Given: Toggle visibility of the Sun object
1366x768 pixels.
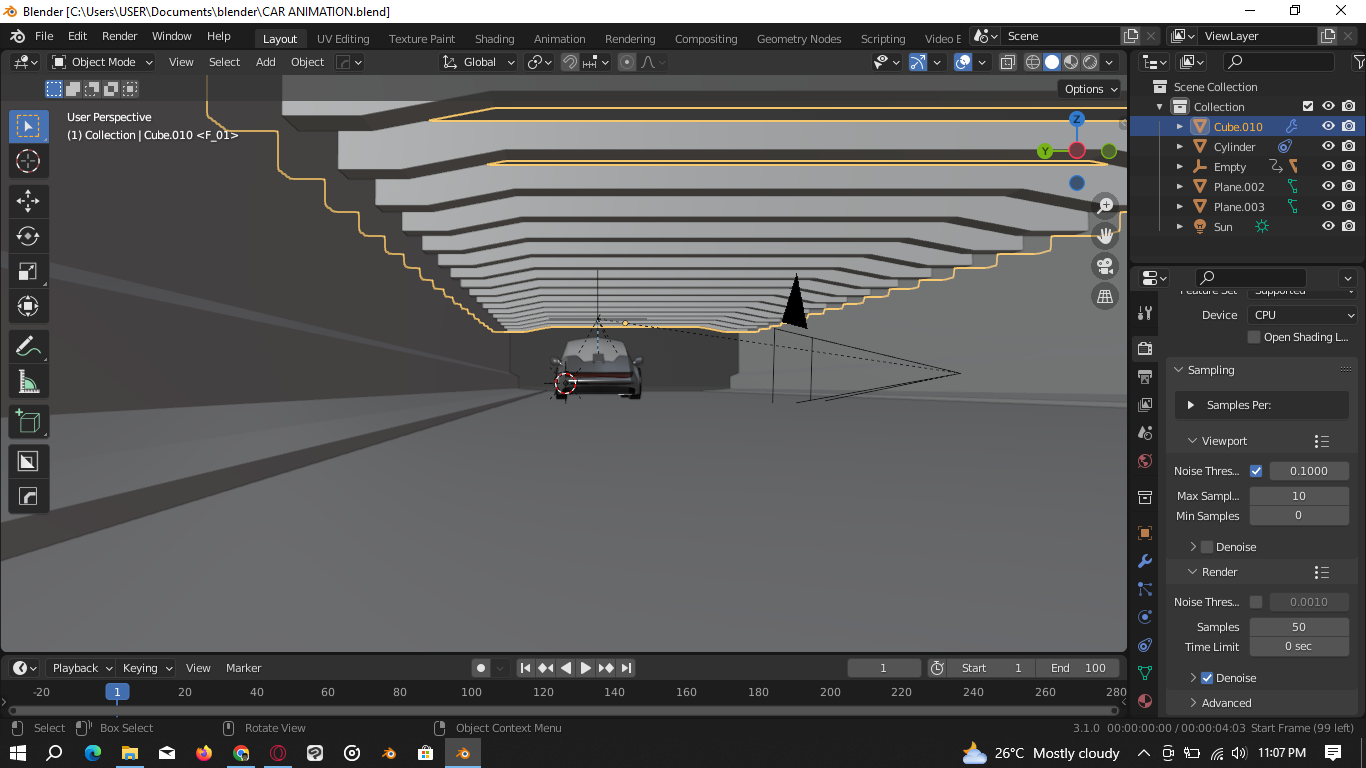Looking at the screenshot, I should click(x=1328, y=226).
